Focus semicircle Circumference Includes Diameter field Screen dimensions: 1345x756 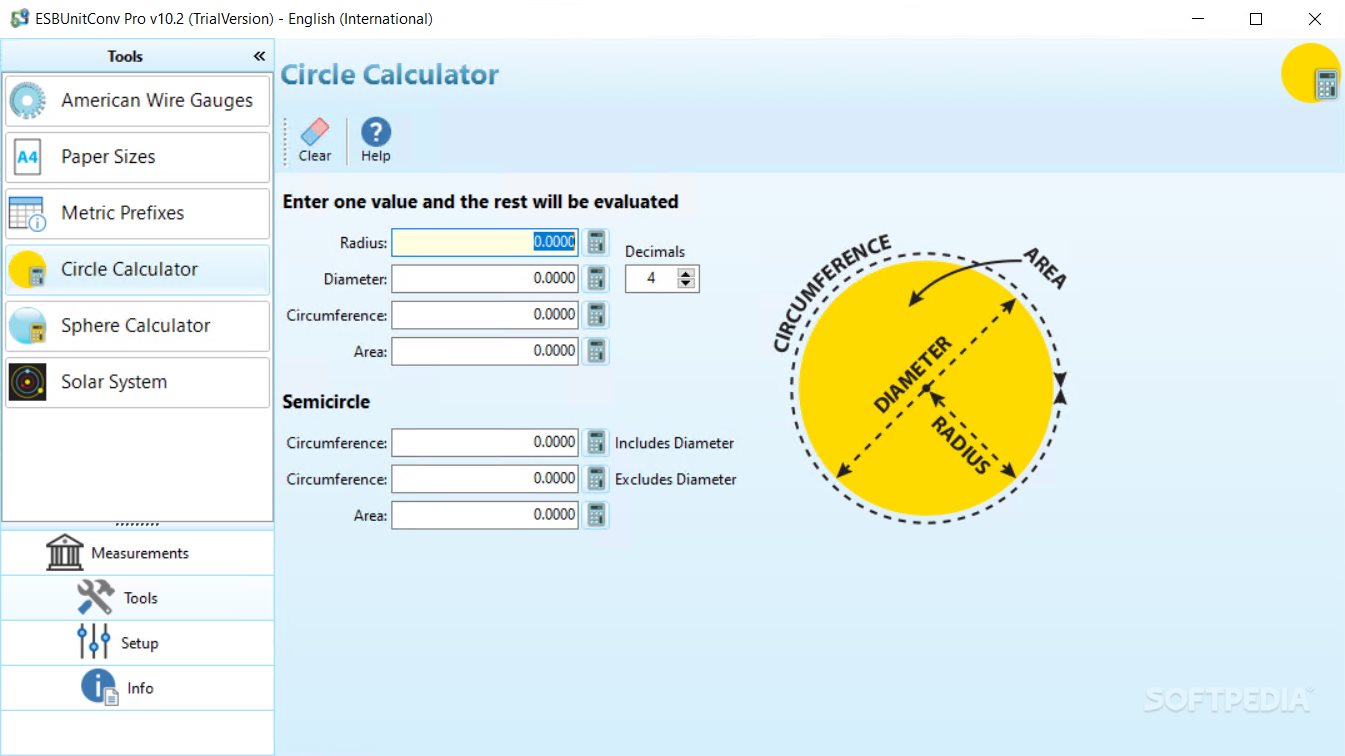[485, 442]
